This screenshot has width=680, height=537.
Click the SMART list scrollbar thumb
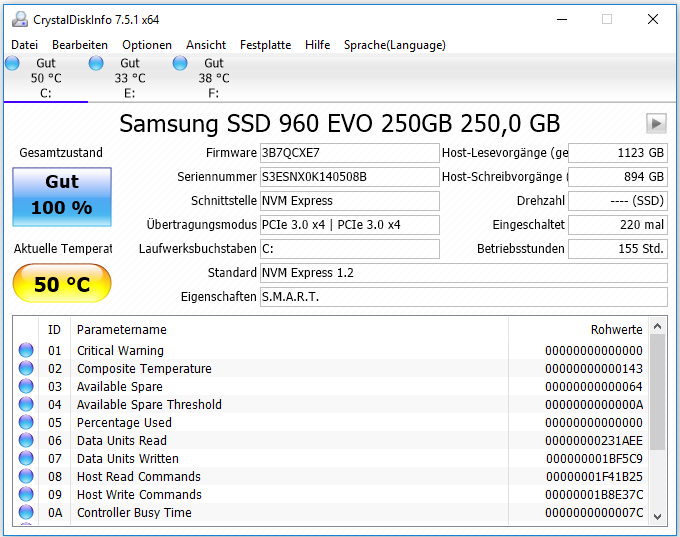click(x=657, y=392)
